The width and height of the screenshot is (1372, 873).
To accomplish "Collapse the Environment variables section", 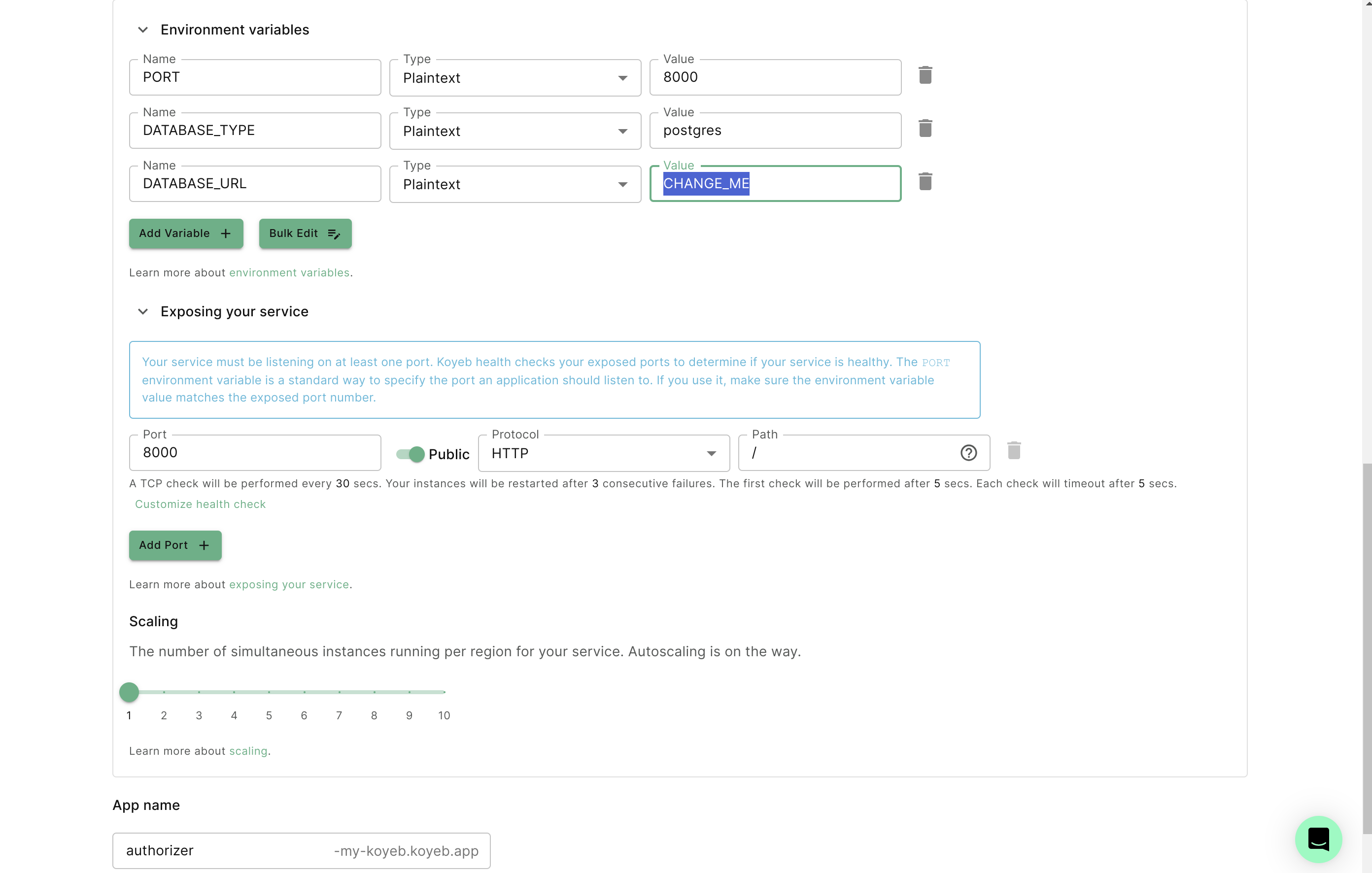I will [x=143, y=30].
